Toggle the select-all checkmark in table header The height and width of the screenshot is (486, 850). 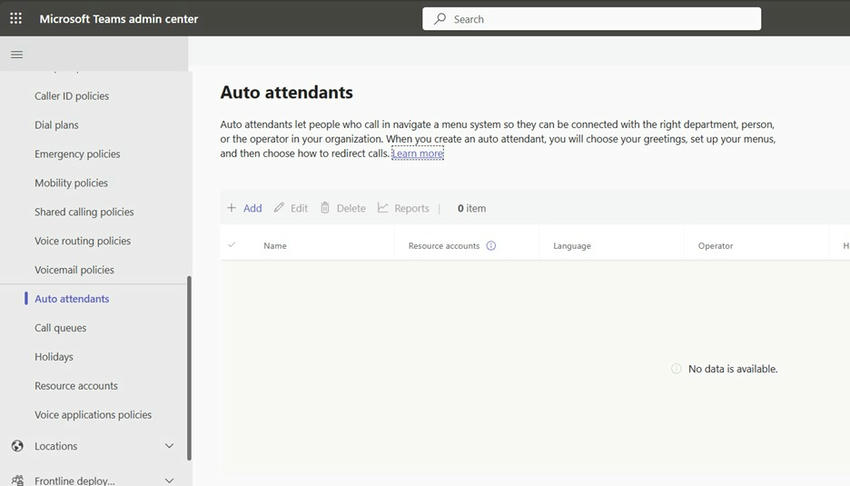pyautogui.click(x=232, y=245)
